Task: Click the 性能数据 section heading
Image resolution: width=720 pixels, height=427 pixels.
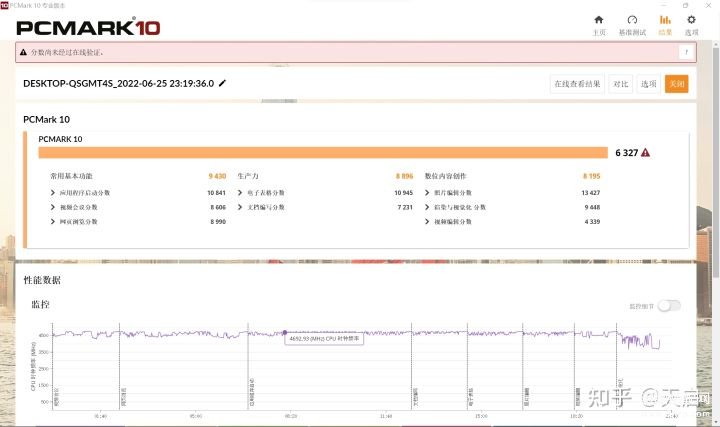Action: [x=42, y=280]
